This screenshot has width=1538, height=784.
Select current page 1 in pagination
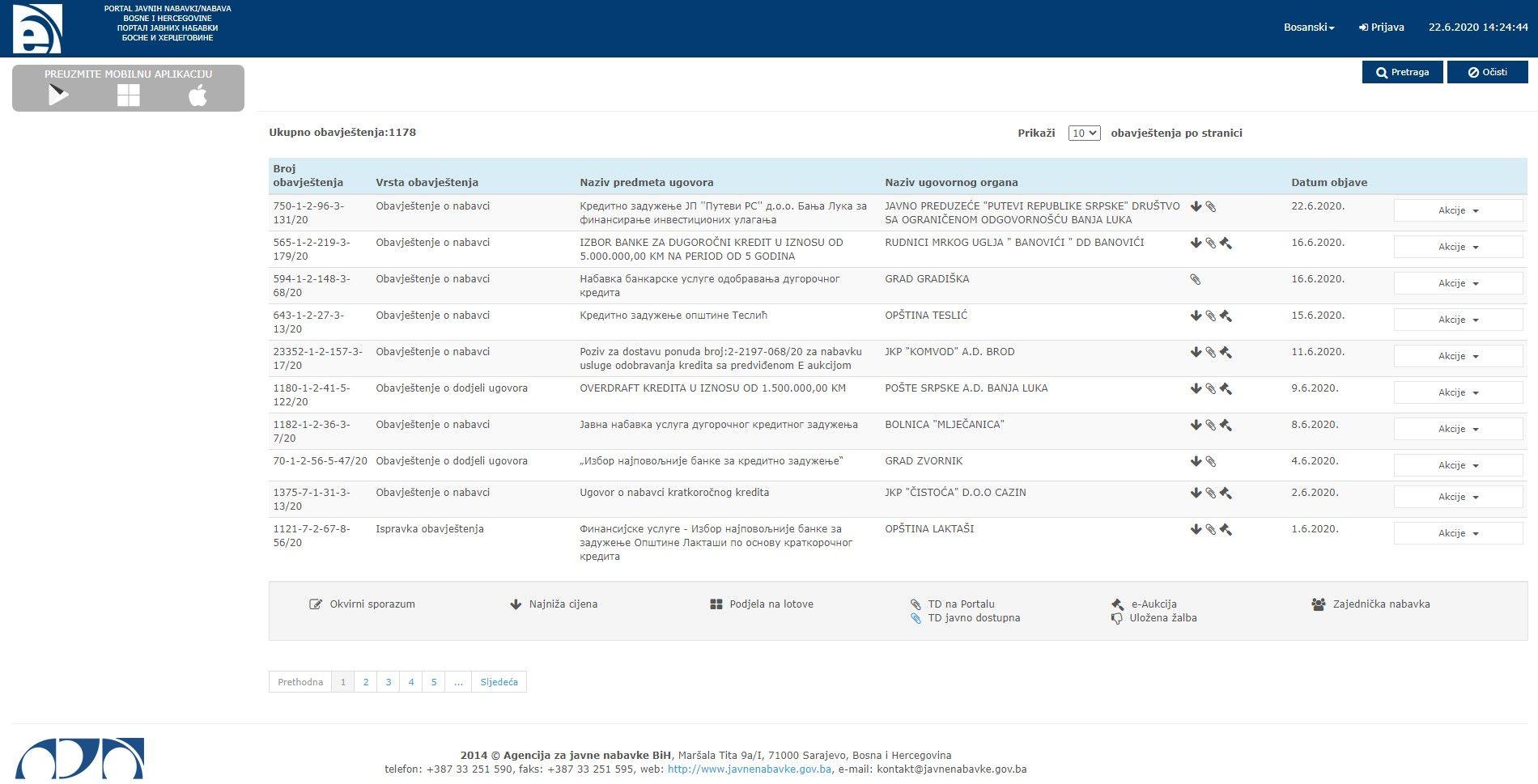(343, 682)
